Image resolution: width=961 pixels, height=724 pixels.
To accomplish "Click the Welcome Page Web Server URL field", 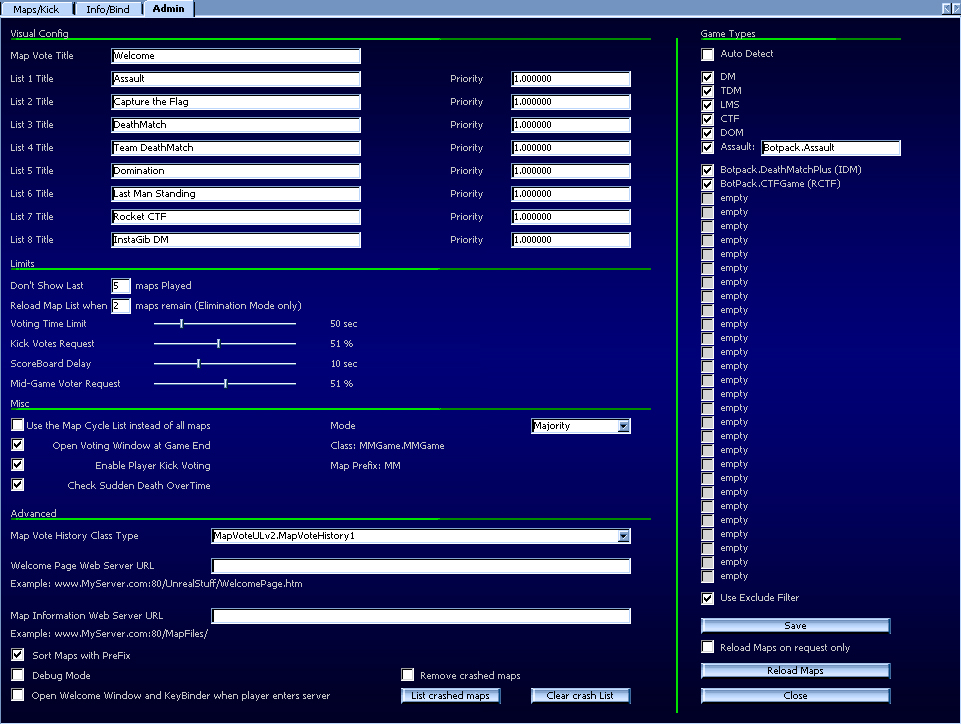I will click(x=420, y=565).
